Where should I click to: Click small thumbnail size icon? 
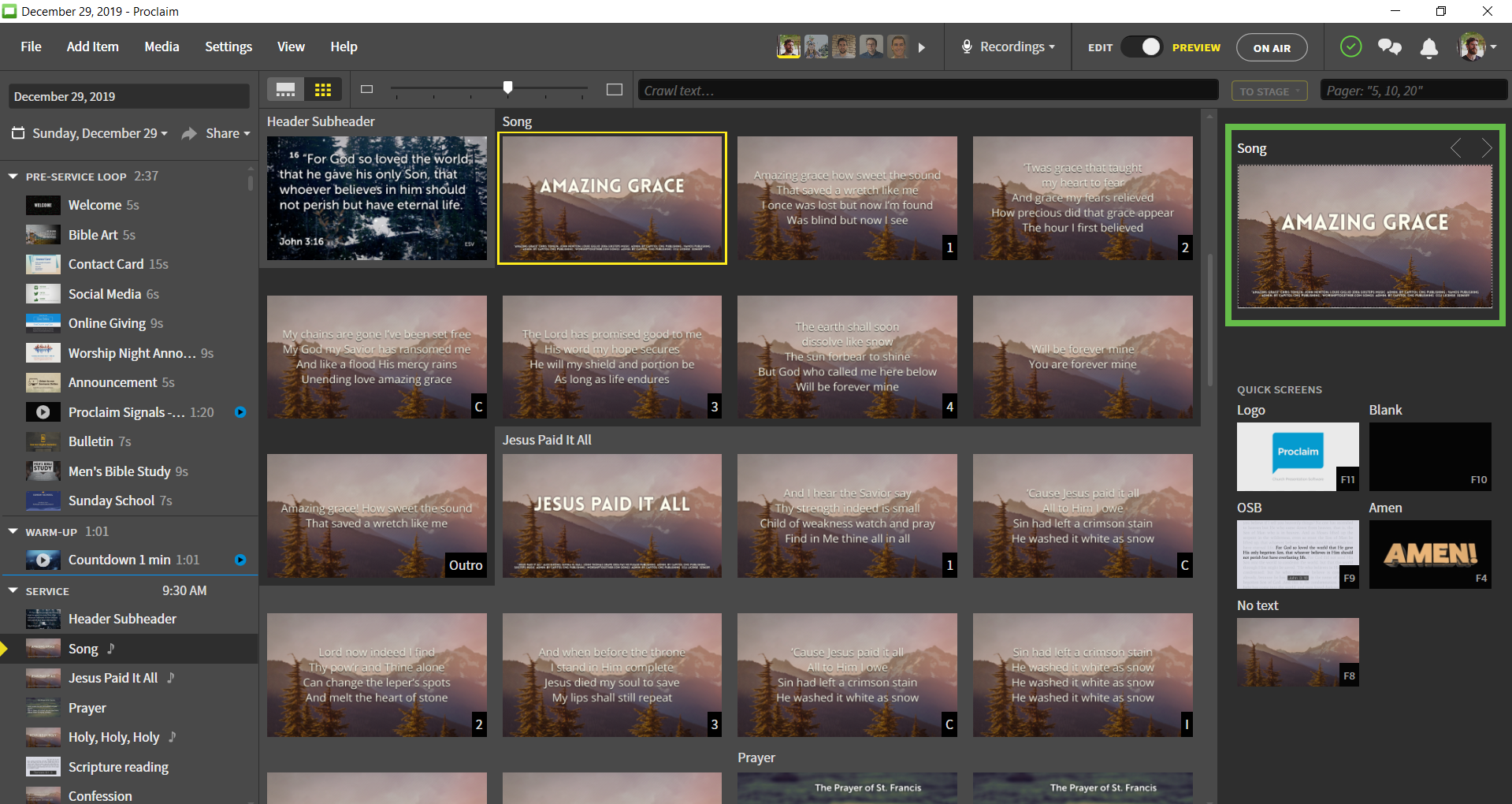(366, 89)
